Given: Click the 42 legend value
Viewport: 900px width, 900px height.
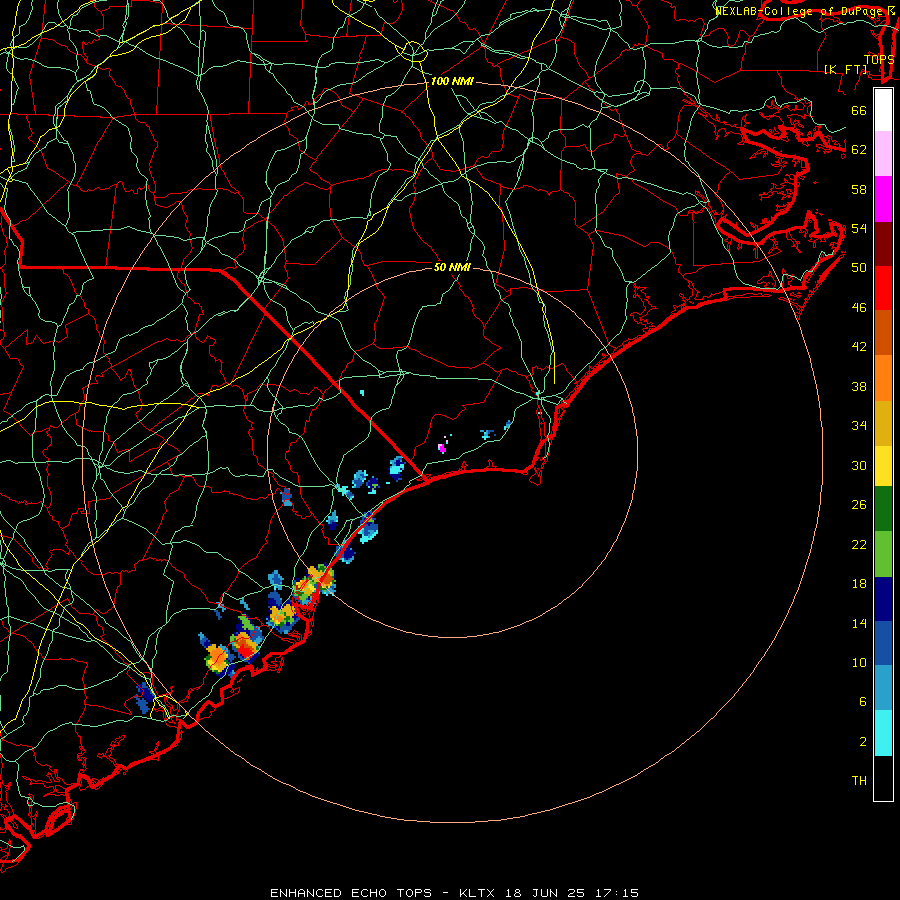Looking at the screenshot, I should tap(859, 347).
